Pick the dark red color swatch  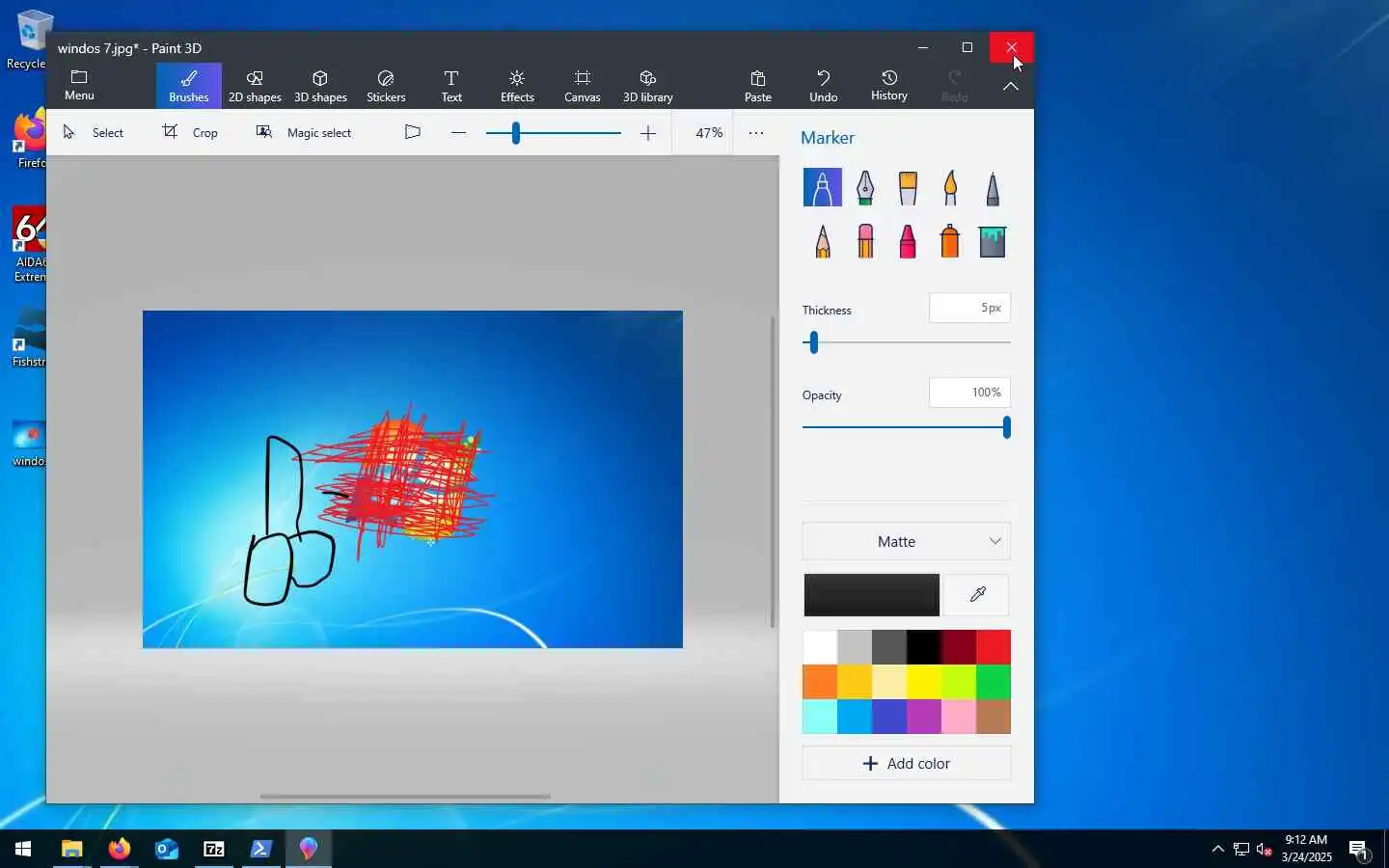tap(959, 647)
